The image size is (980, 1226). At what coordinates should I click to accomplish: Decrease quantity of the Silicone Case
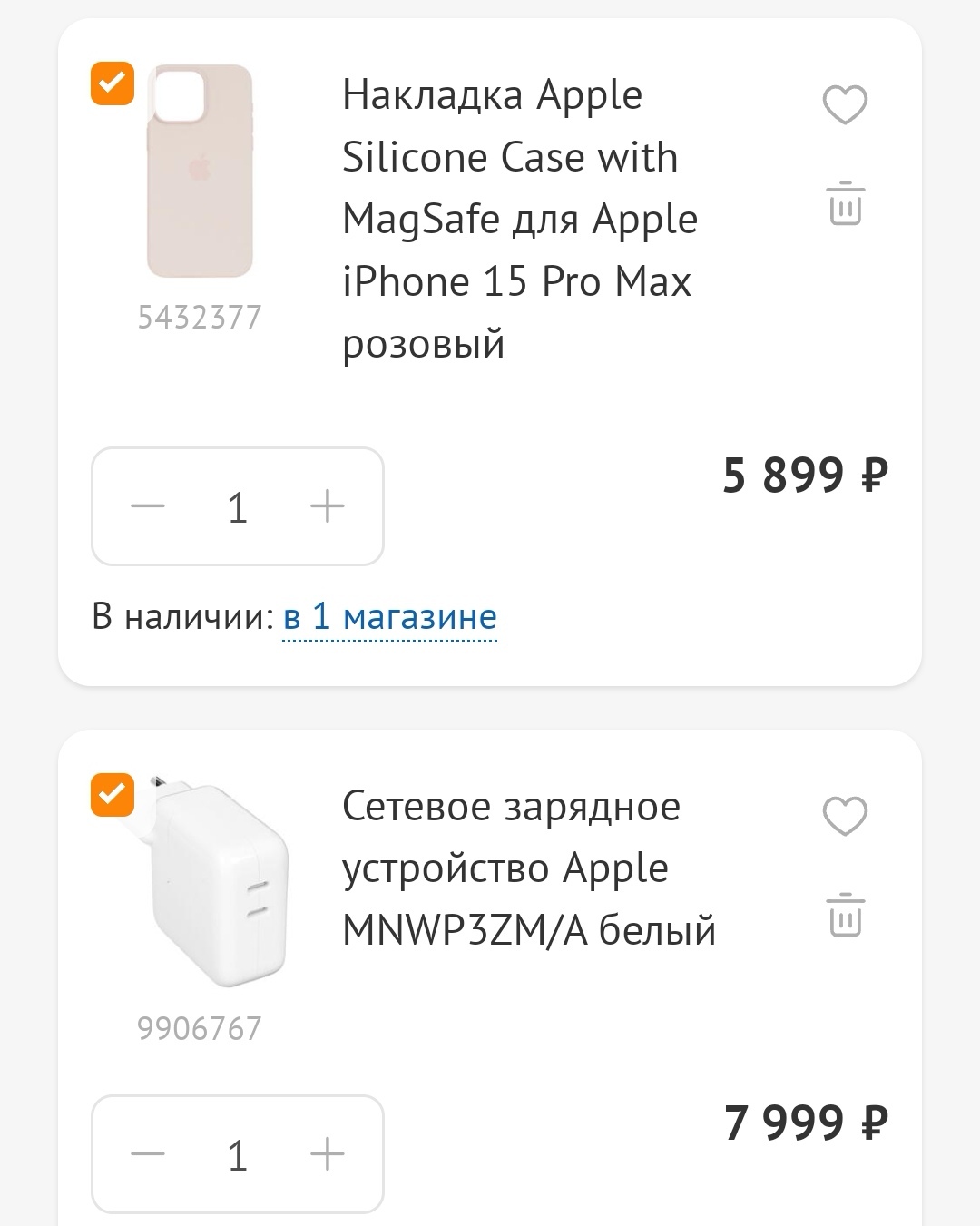pos(148,506)
